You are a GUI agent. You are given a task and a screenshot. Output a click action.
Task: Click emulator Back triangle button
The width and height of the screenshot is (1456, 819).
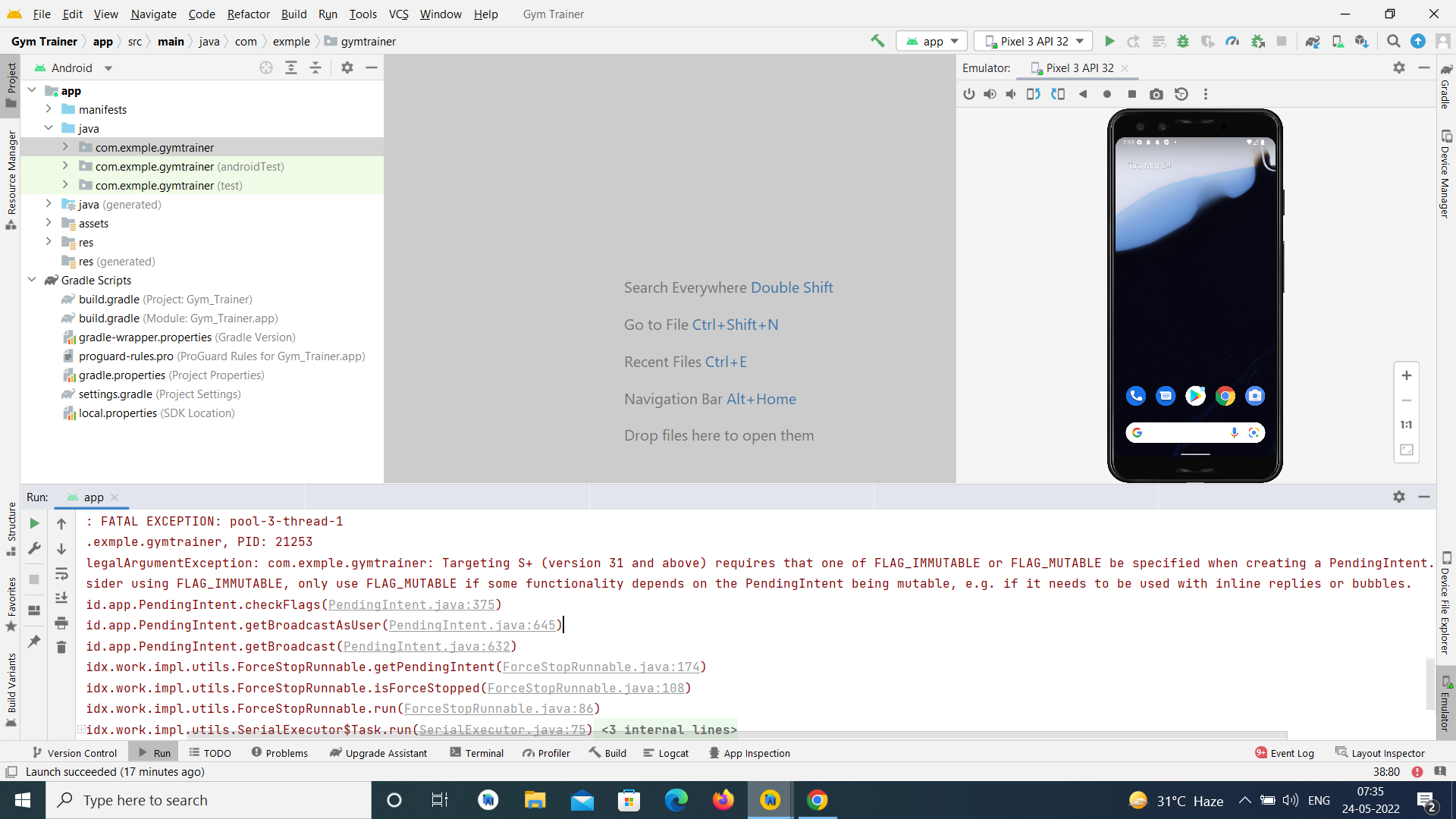pos(1083,94)
